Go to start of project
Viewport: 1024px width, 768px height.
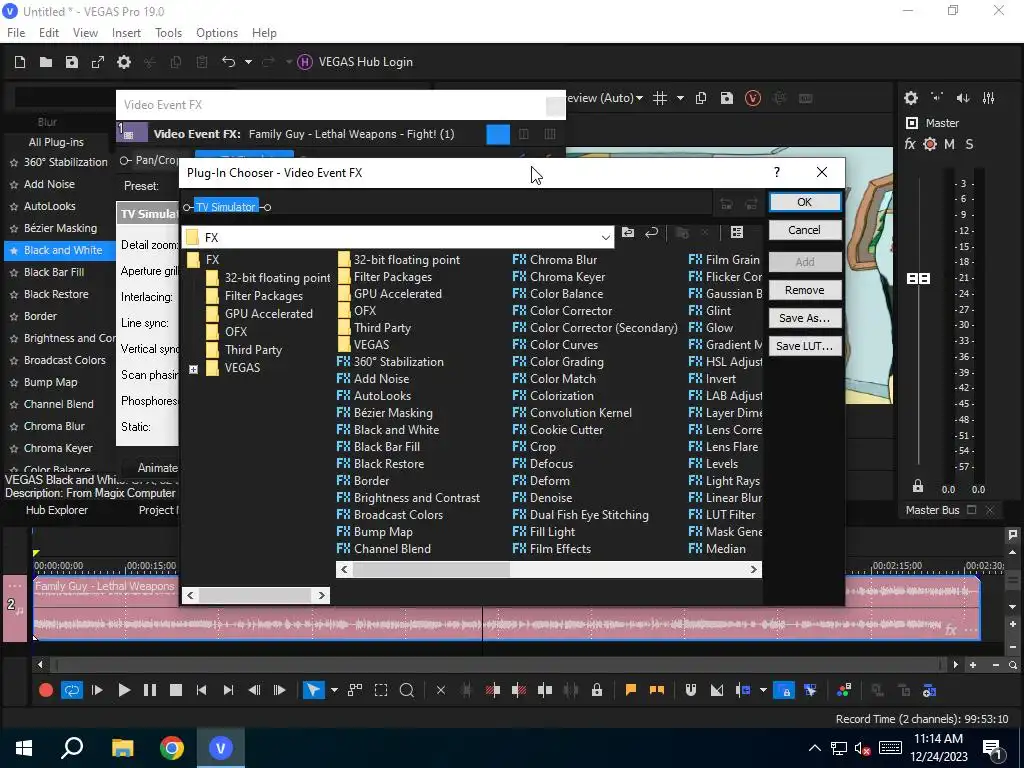click(202, 690)
